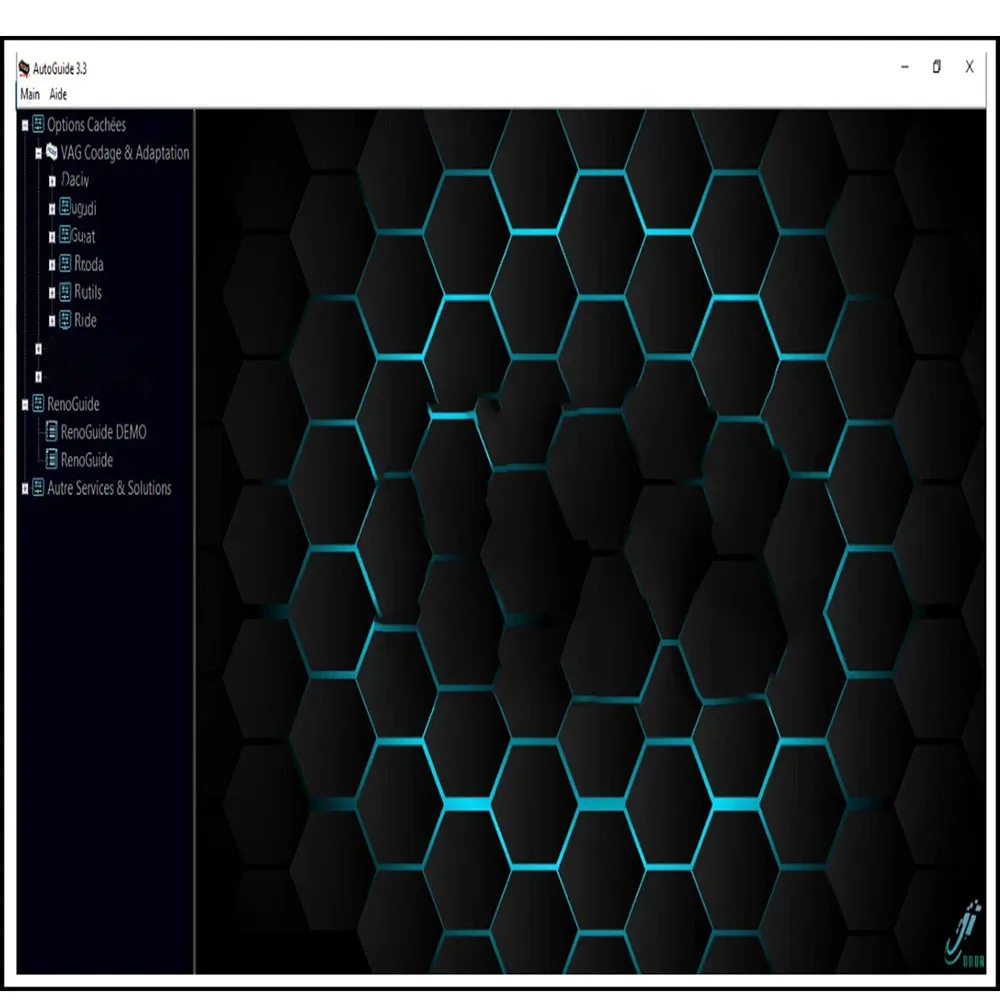Expand the Ride tree node
This screenshot has width=1000, height=1000.
[52, 321]
